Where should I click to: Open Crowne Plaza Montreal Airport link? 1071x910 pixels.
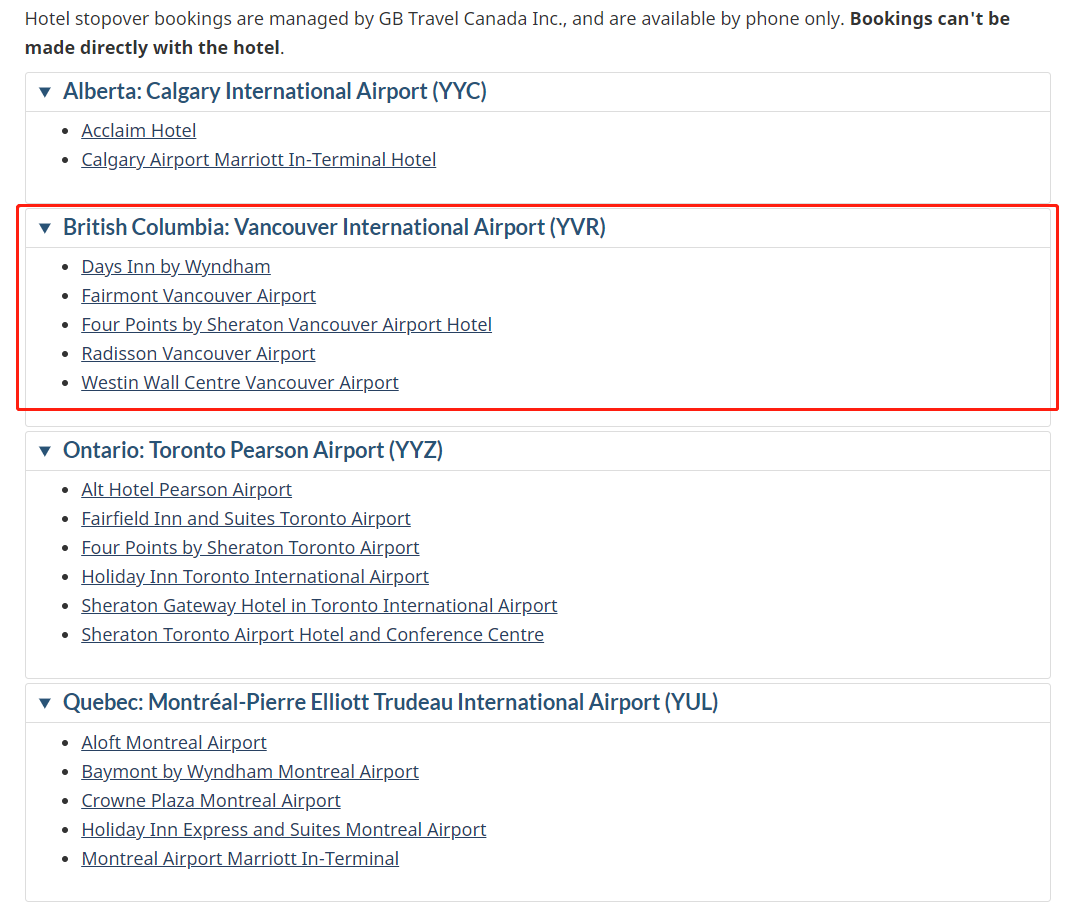tap(210, 801)
